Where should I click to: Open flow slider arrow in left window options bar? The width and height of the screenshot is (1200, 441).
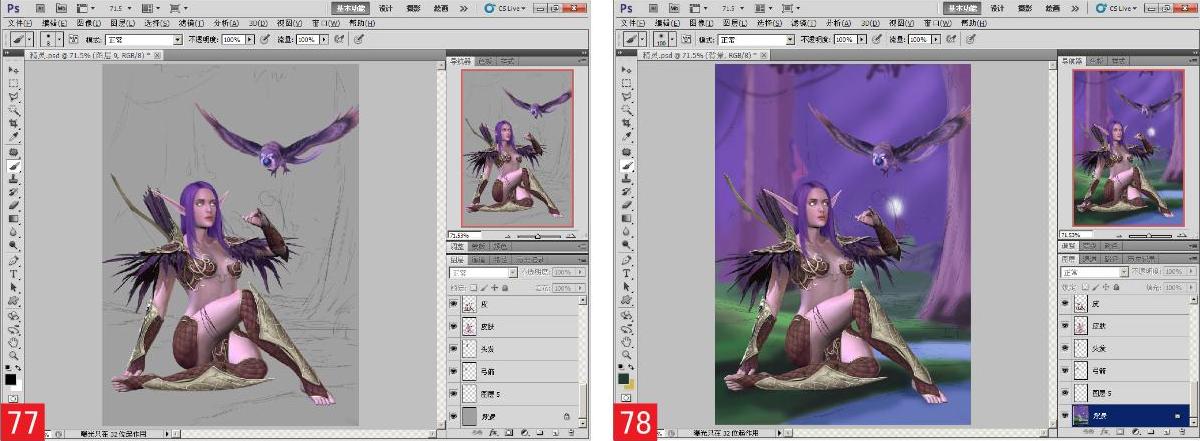click(324, 39)
